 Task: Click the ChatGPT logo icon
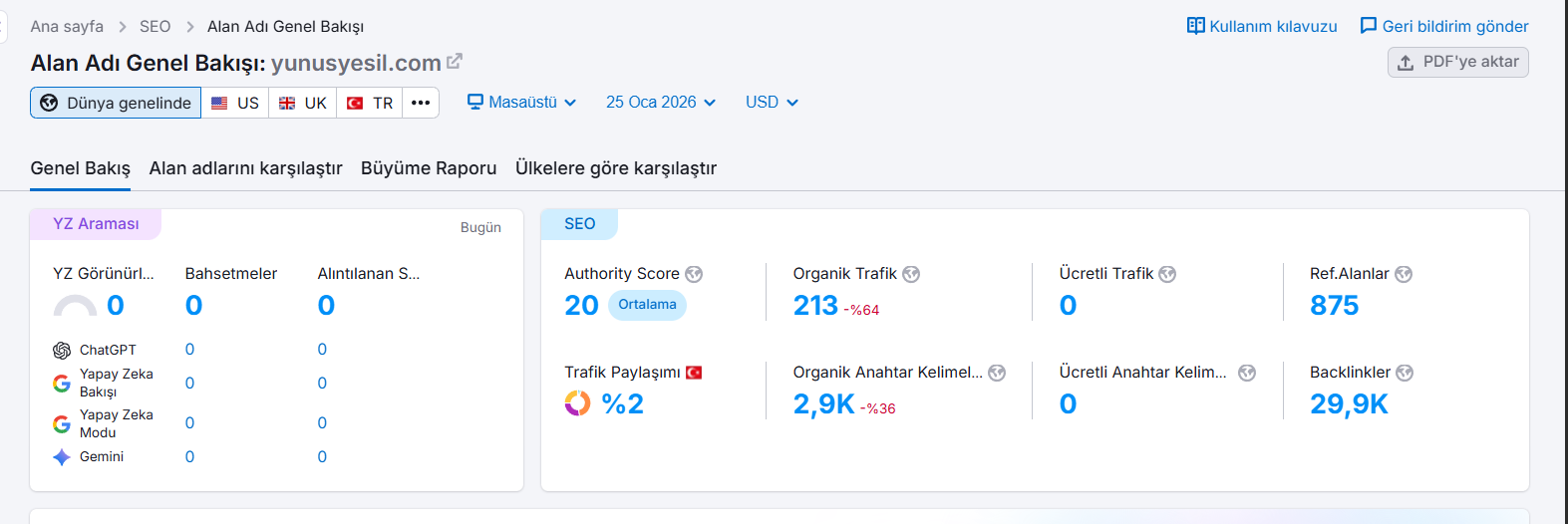(x=62, y=351)
